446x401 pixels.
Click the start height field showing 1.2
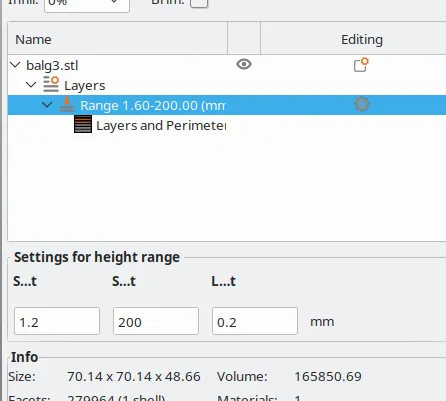pos(57,321)
